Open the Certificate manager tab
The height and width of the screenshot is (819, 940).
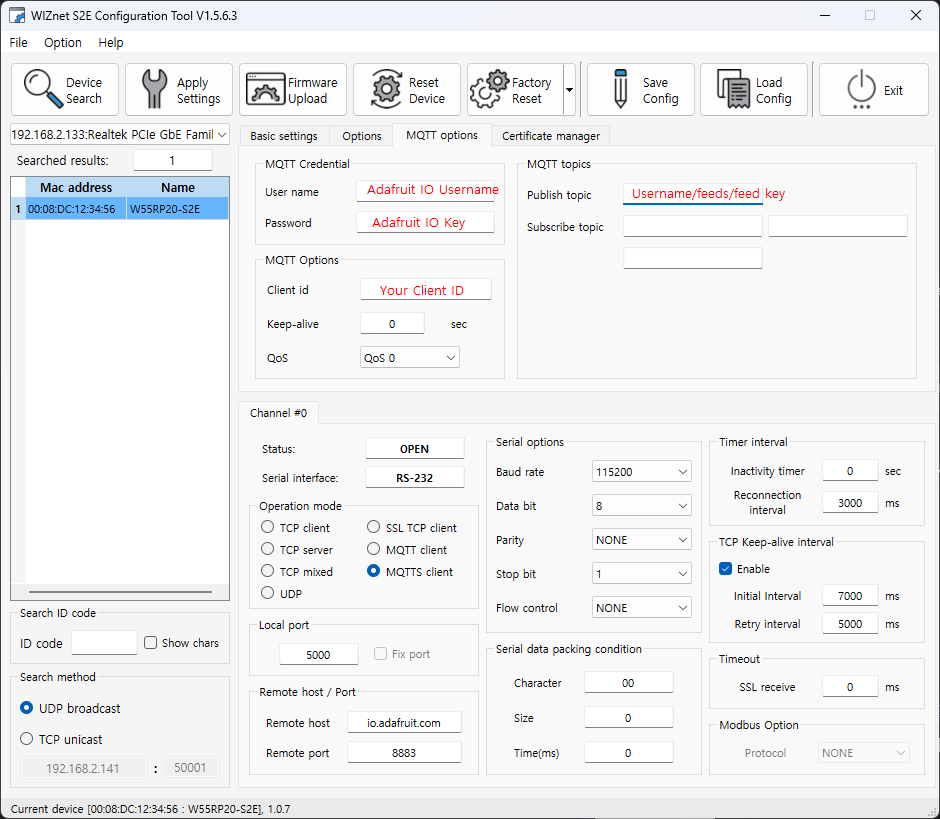pos(551,136)
